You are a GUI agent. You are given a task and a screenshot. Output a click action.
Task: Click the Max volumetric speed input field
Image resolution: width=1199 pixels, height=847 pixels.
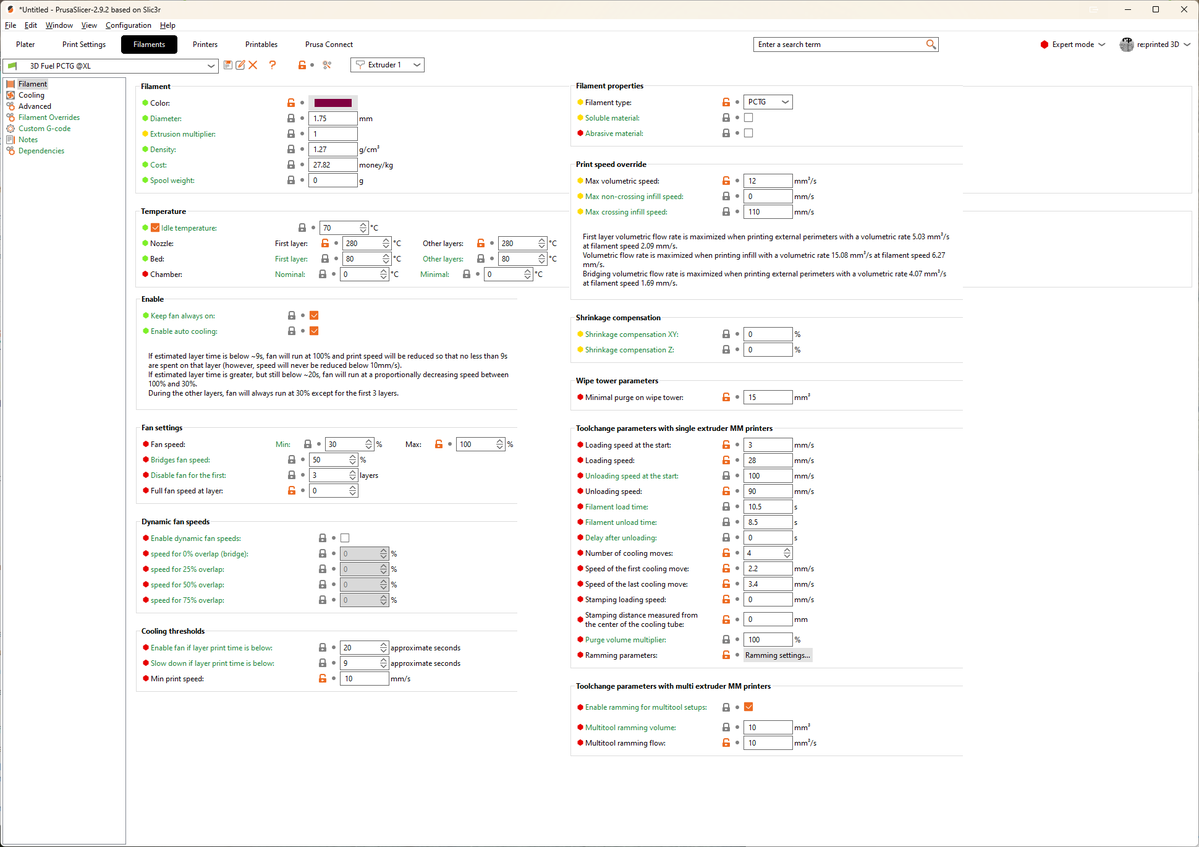[768, 180]
